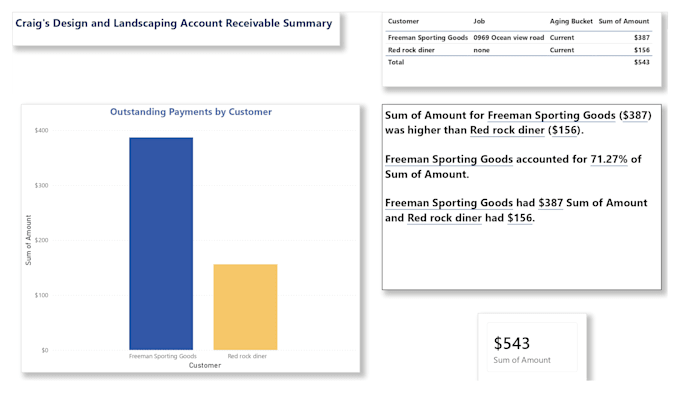The height and width of the screenshot is (393, 680).
Task: Click underlined ($387) in narrative first sentence
Action: click(x=635, y=115)
